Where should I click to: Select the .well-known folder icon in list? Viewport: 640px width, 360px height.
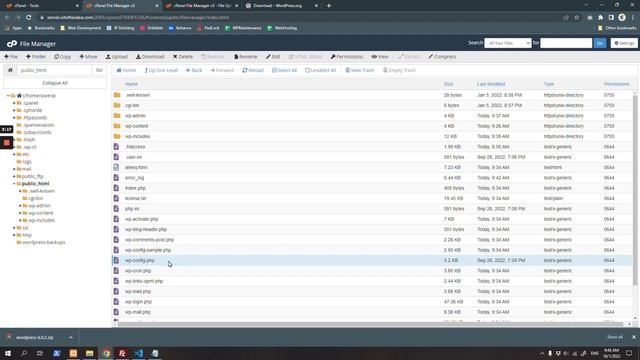coord(117,95)
